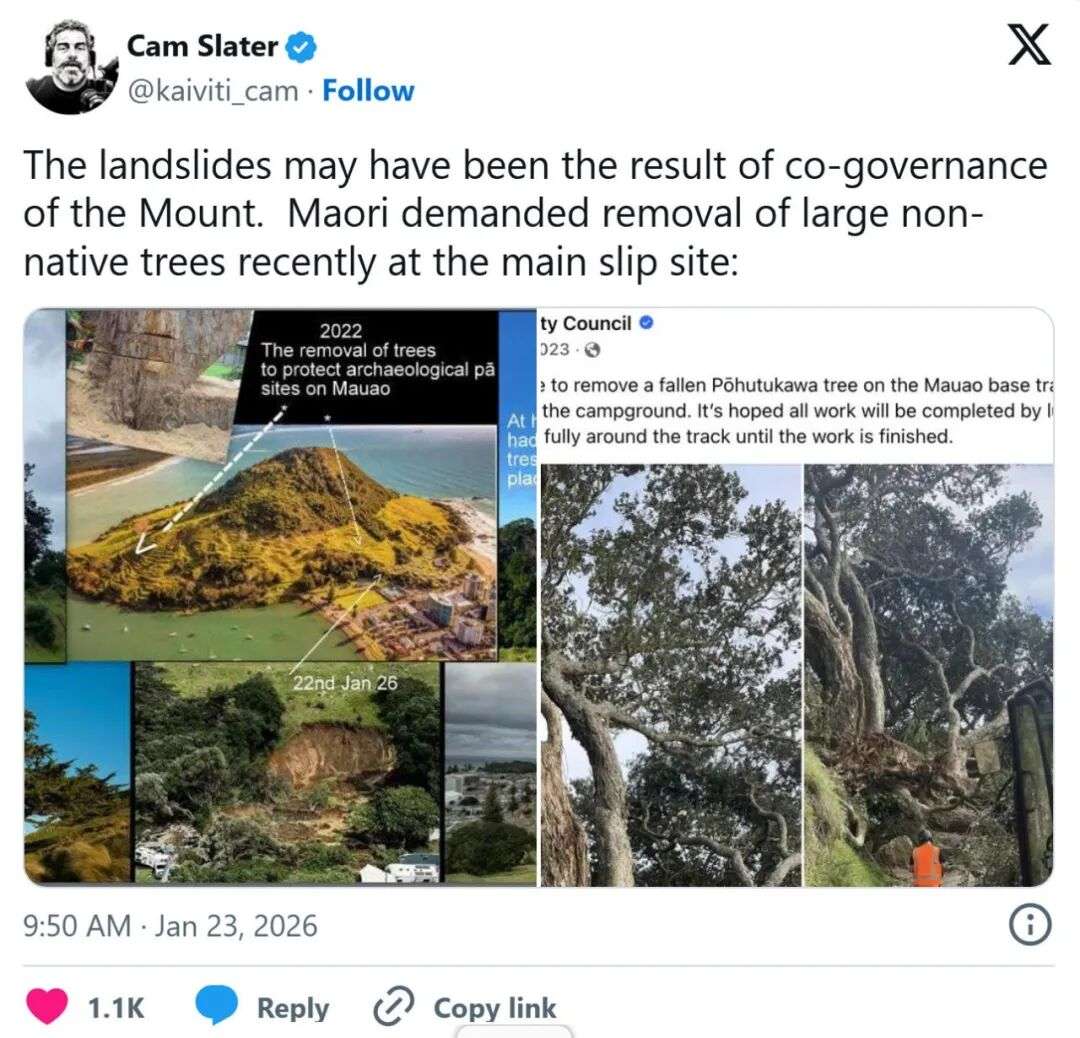Open the photo with the orange-vested worker

pos(927,675)
